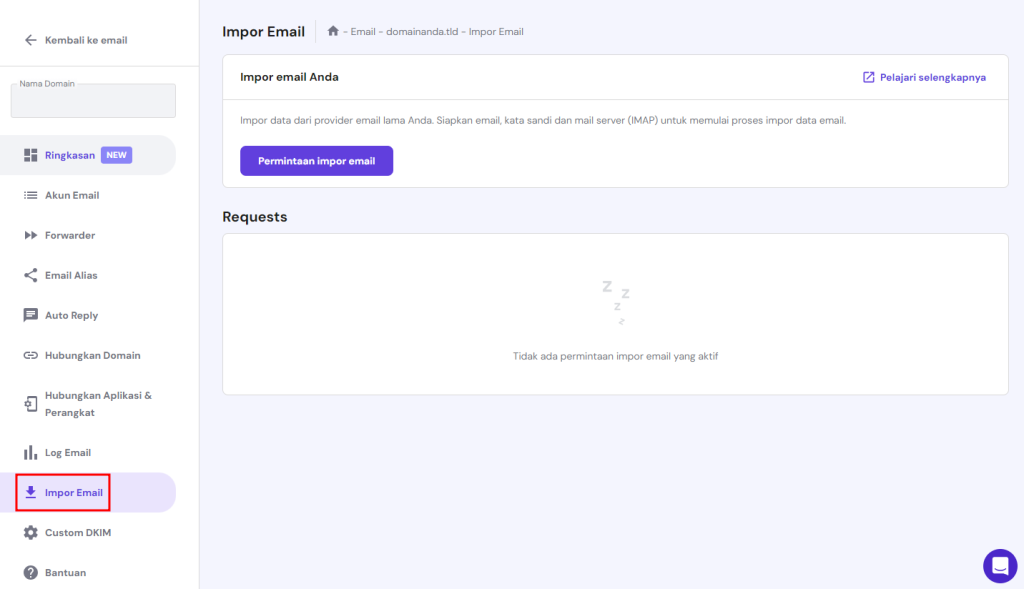Image resolution: width=1024 pixels, height=589 pixels.
Task: Open Auto Reply chat icon
Action: tap(30, 314)
